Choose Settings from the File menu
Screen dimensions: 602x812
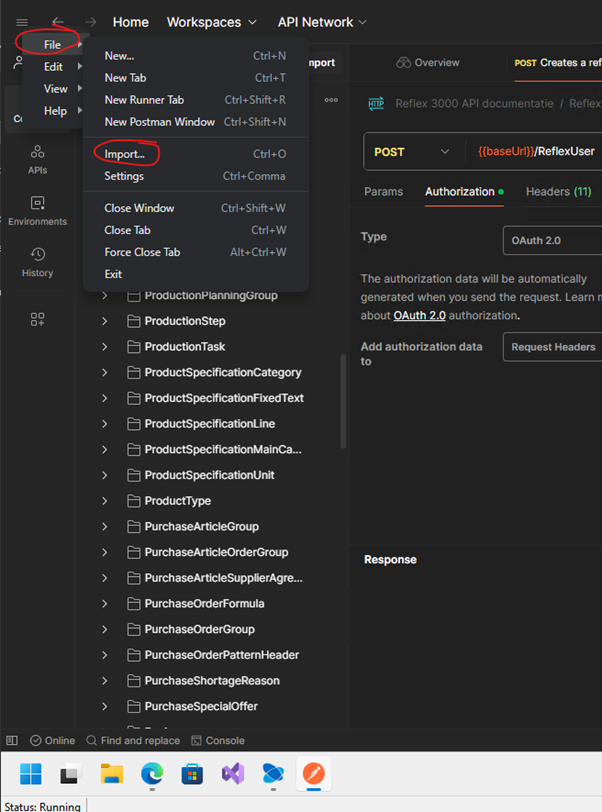(195, 176)
